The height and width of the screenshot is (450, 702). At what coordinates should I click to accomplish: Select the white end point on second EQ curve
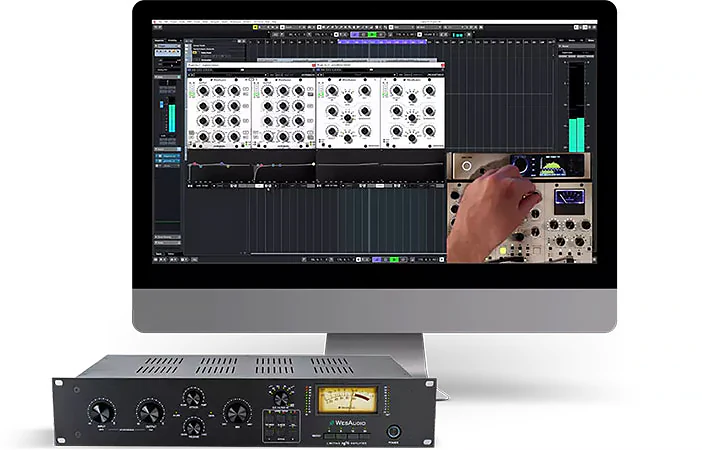(x=313, y=164)
